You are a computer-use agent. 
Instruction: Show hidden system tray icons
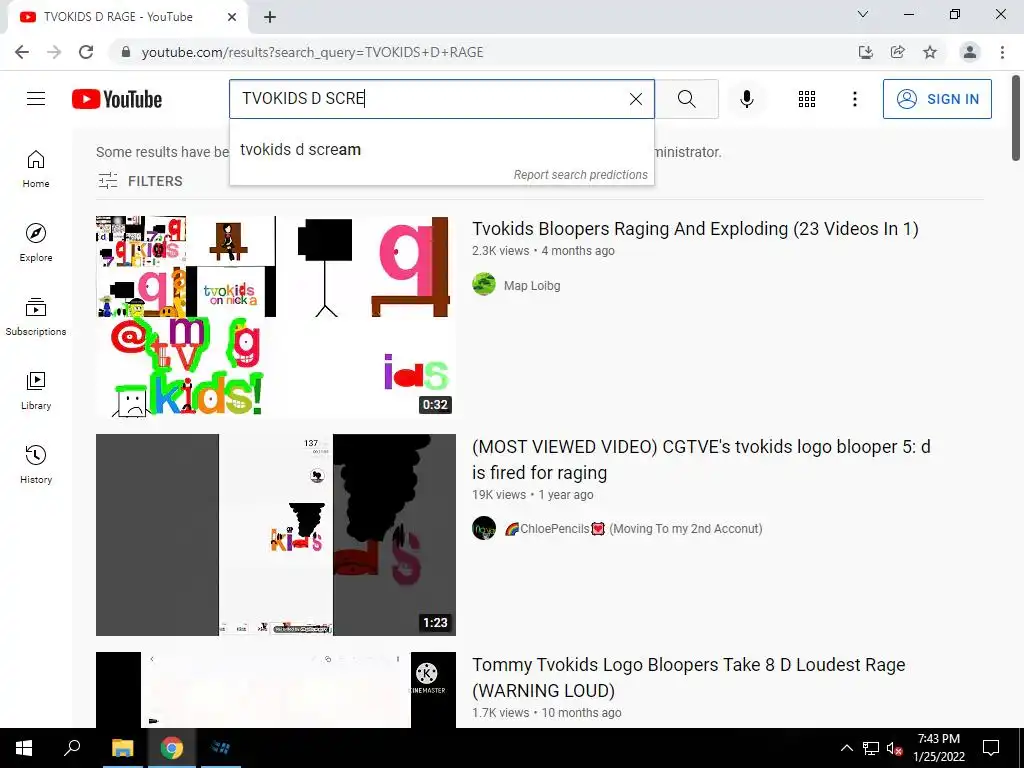click(846, 748)
